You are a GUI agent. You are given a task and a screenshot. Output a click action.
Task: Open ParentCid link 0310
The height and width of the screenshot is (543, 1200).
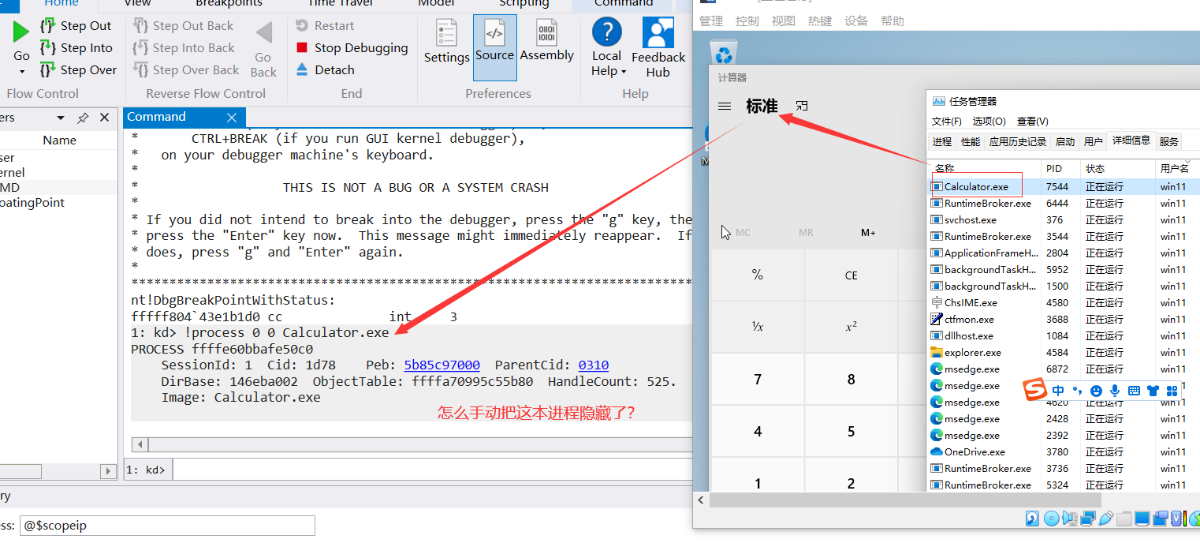point(594,365)
